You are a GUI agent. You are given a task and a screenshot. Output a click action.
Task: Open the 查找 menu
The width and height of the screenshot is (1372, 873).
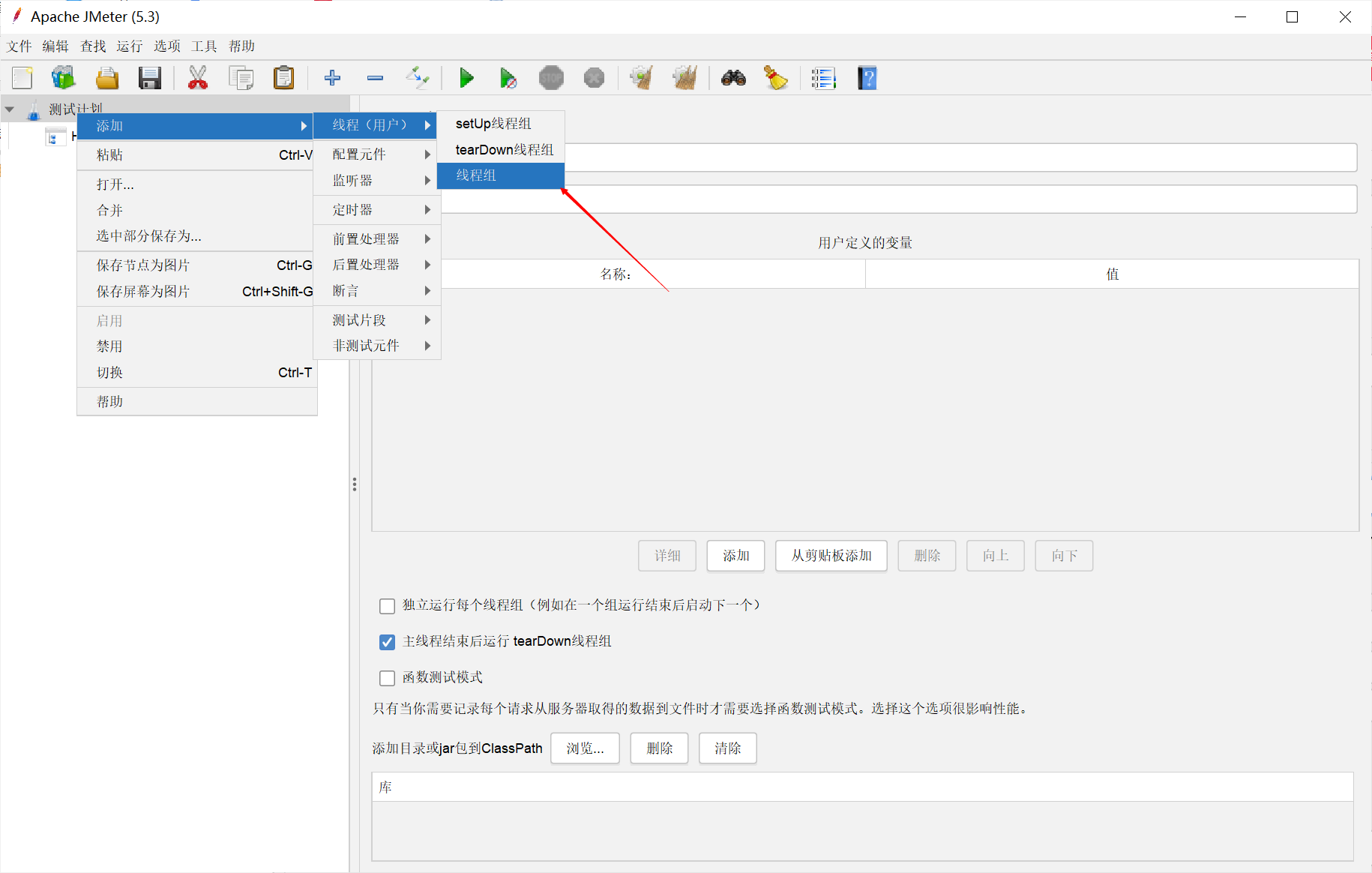(x=93, y=46)
